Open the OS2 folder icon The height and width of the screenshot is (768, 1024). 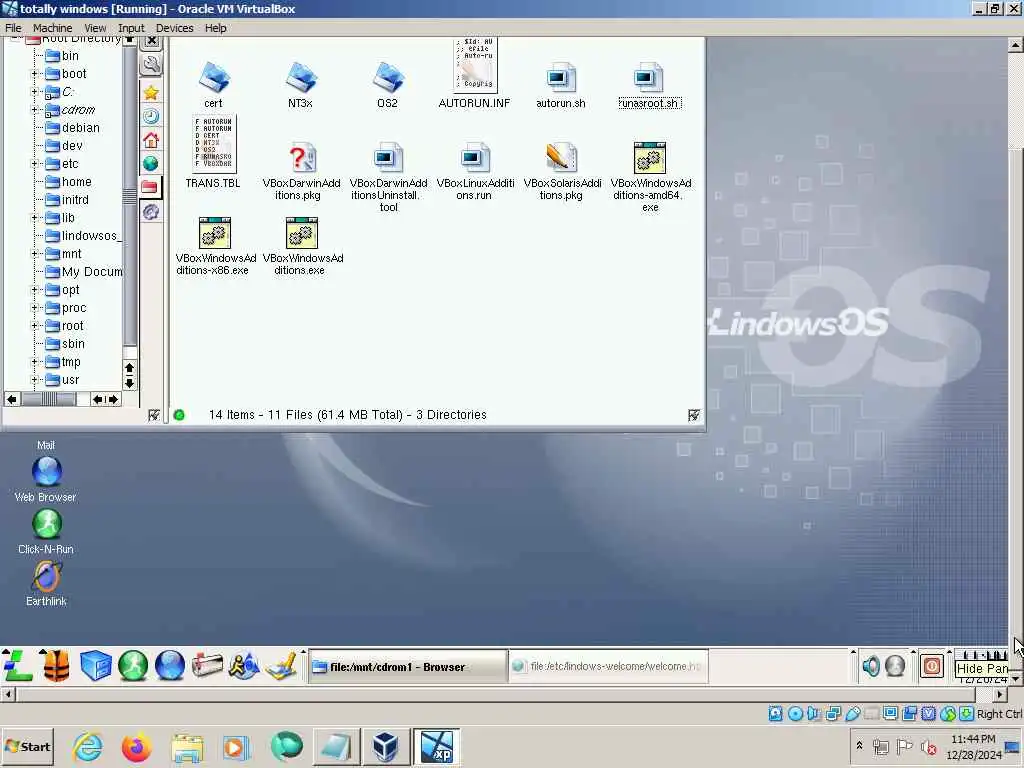click(x=387, y=78)
